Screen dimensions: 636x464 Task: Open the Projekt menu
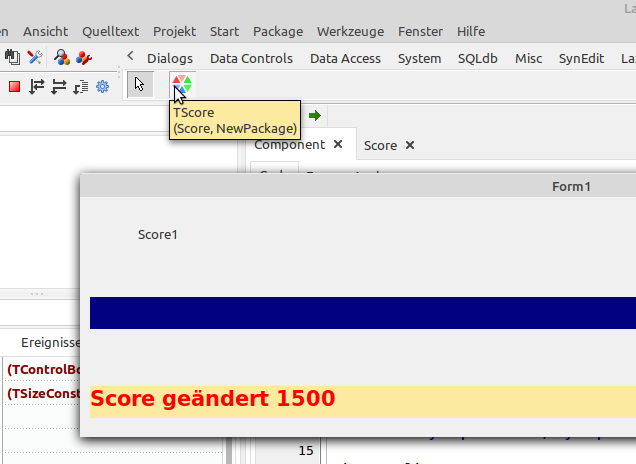(174, 31)
